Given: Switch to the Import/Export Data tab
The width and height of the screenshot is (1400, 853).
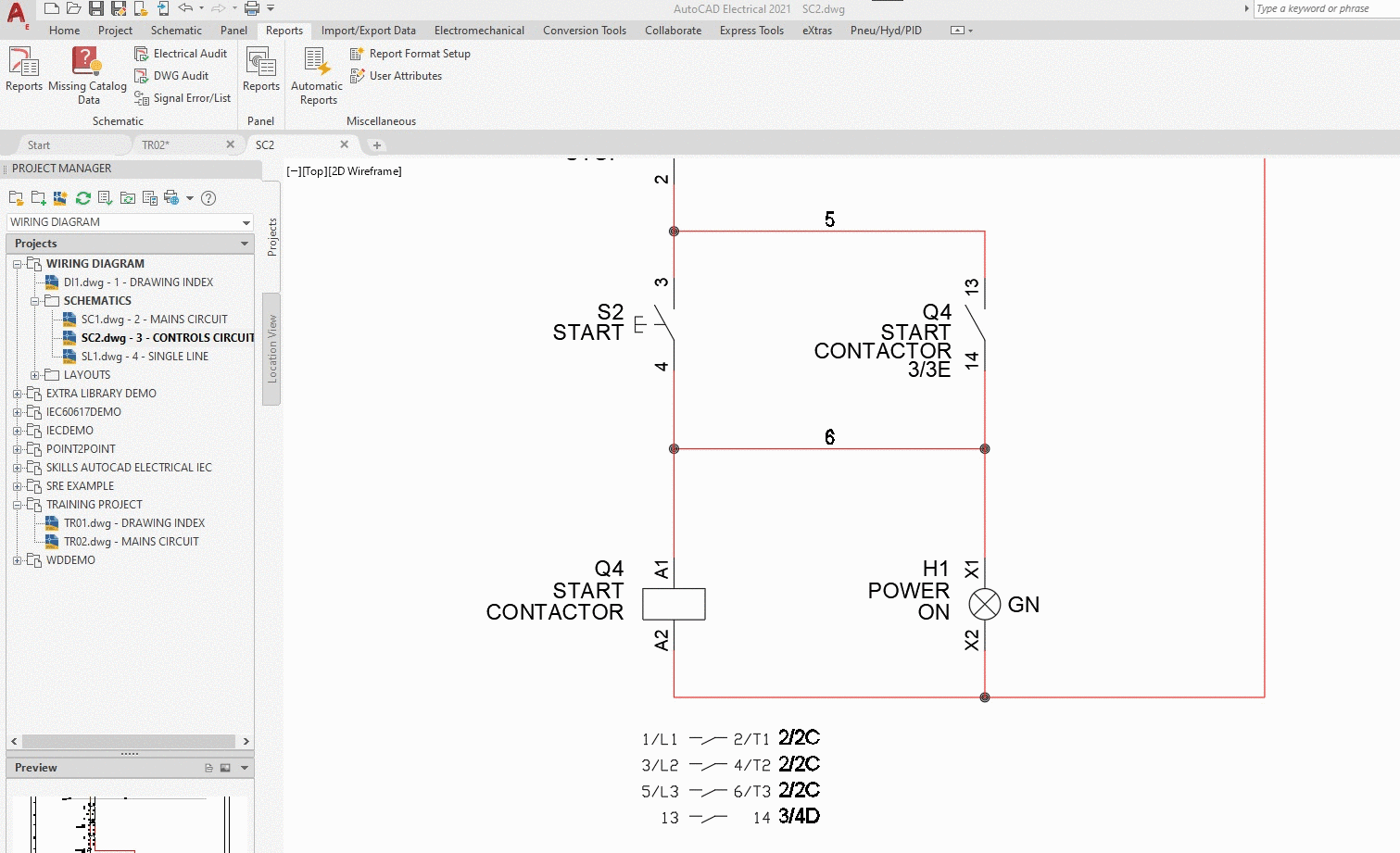Looking at the screenshot, I should 369,31.
